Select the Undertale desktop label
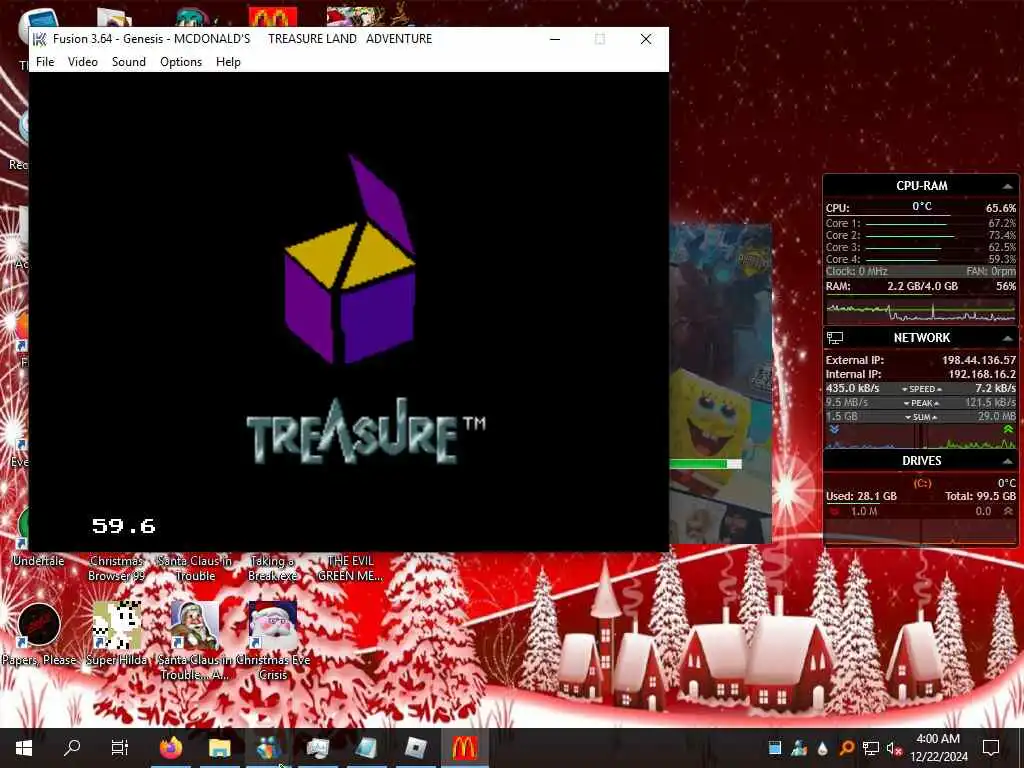The height and width of the screenshot is (768, 1024). [x=39, y=561]
